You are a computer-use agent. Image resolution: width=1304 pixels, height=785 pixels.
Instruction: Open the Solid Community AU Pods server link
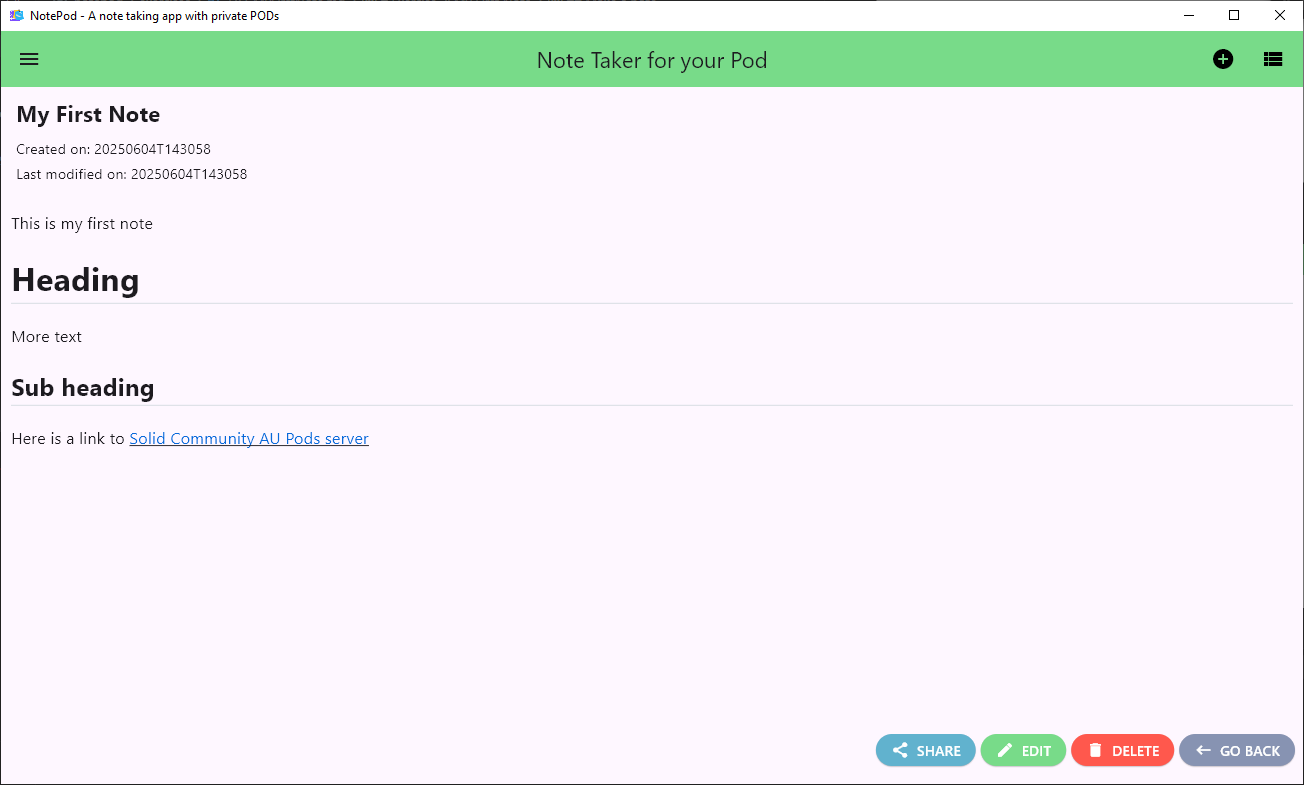click(249, 439)
